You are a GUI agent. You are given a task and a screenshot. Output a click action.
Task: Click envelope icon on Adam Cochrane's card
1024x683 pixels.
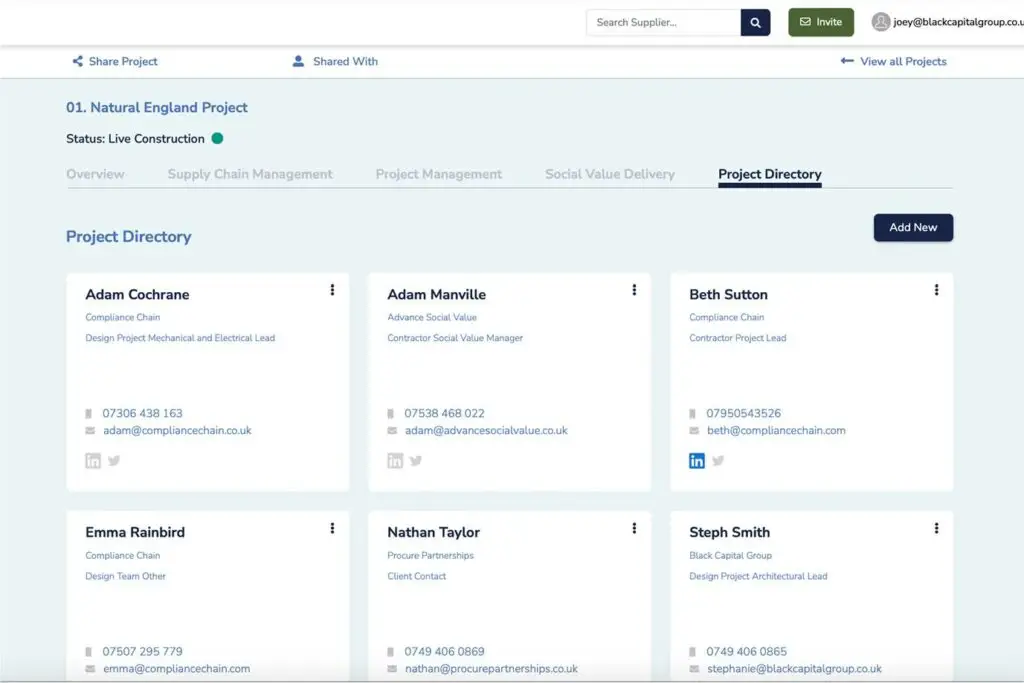(x=90, y=430)
